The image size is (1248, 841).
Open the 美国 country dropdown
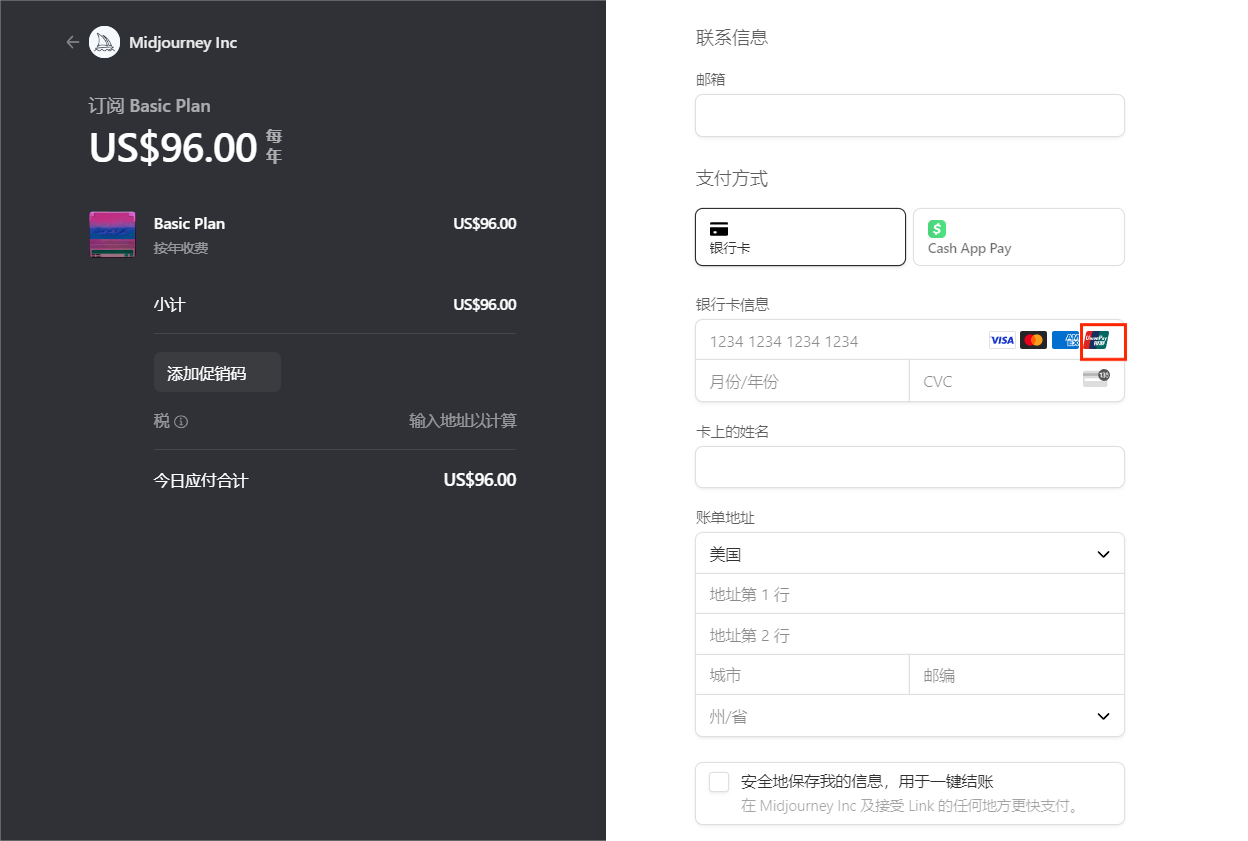[910, 553]
